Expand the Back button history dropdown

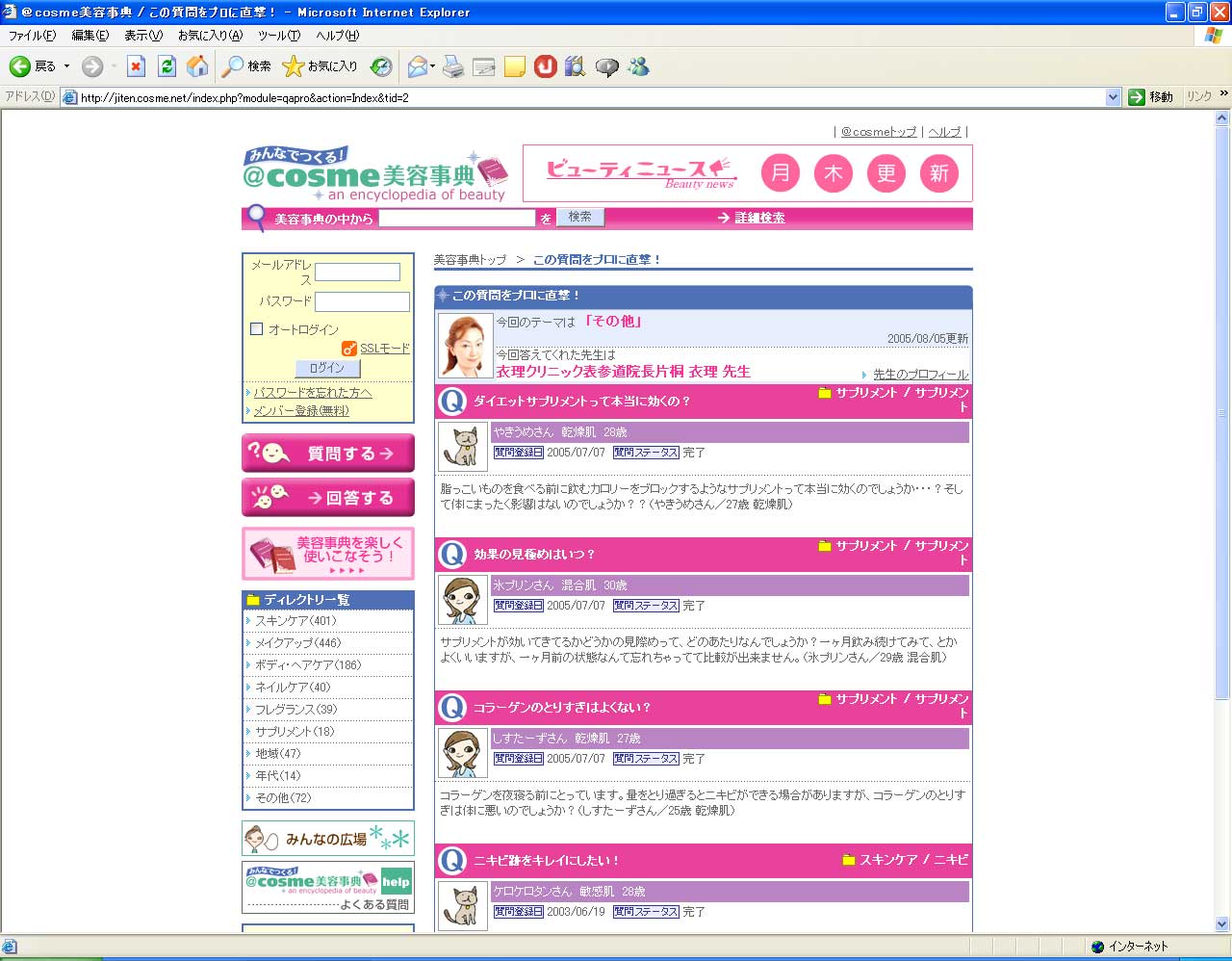66,66
